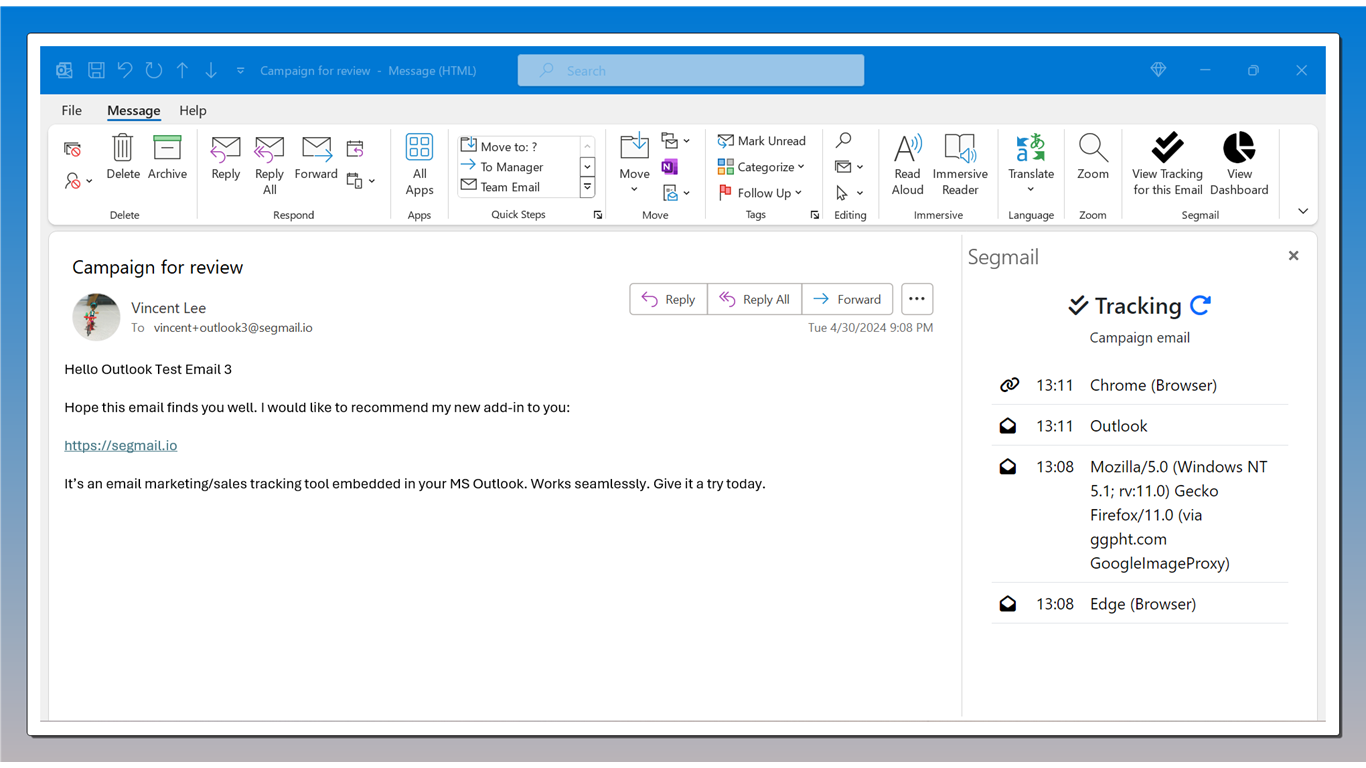Image resolution: width=1366 pixels, height=768 pixels.
Task: Open the All Apps panel
Action: pos(419,165)
